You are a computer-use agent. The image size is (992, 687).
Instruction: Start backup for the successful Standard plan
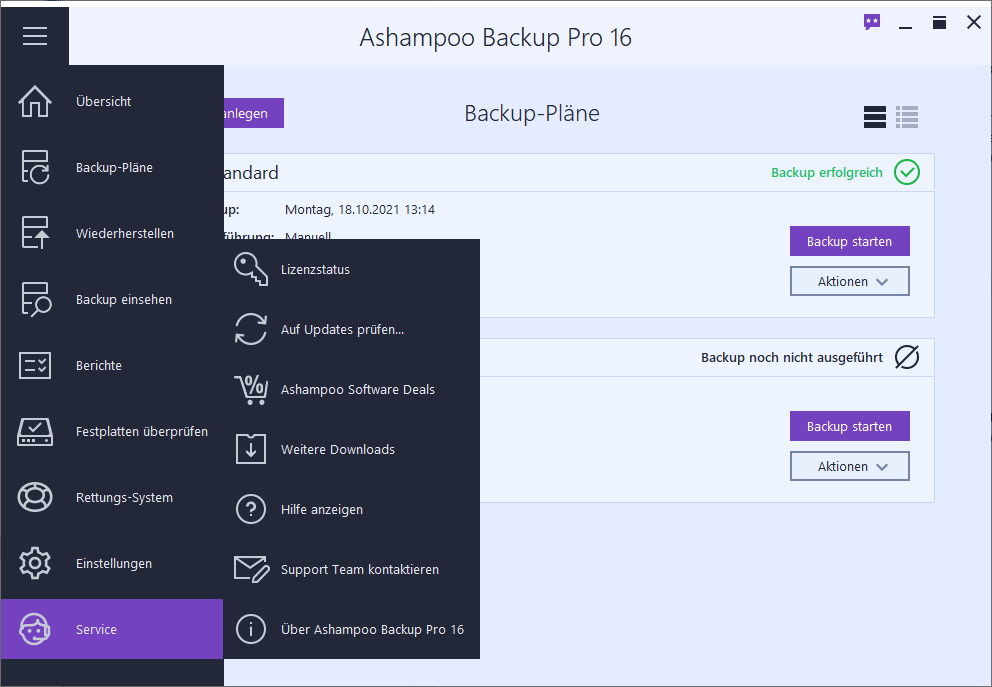(850, 241)
